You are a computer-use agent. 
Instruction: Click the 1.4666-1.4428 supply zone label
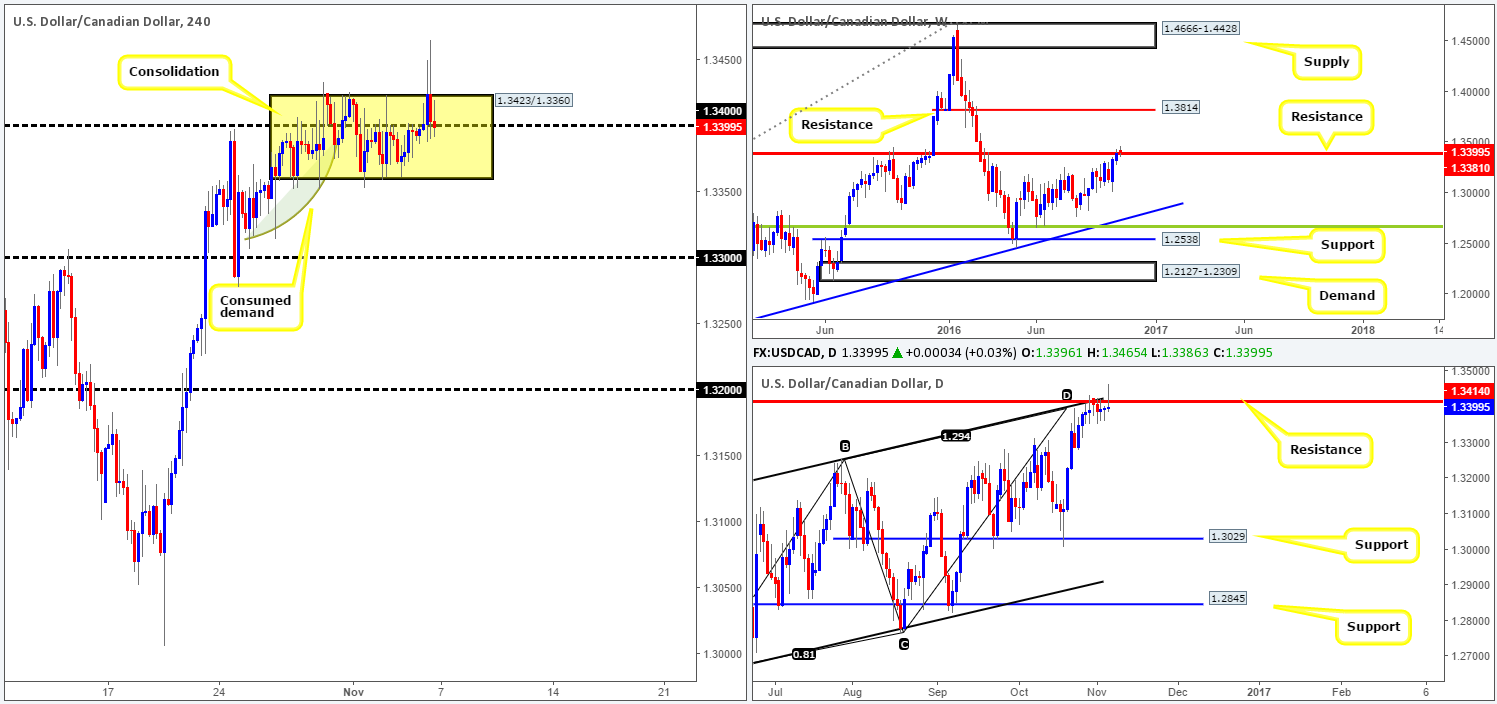pyautogui.click(x=1200, y=28)
